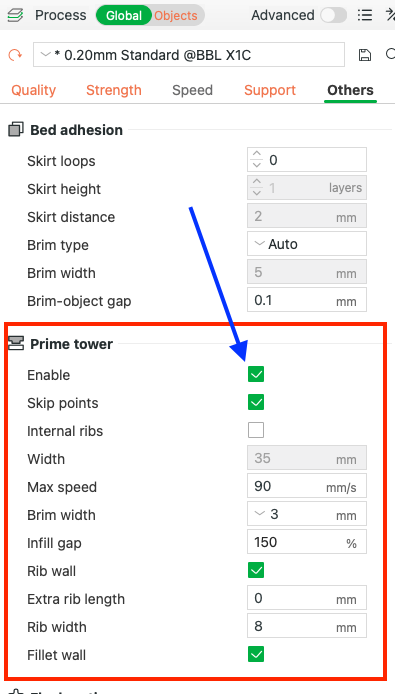This screenshot has height=694, width=395.
Task: Toggle the Advanced mode switch
Action: [x=333, y=15]
